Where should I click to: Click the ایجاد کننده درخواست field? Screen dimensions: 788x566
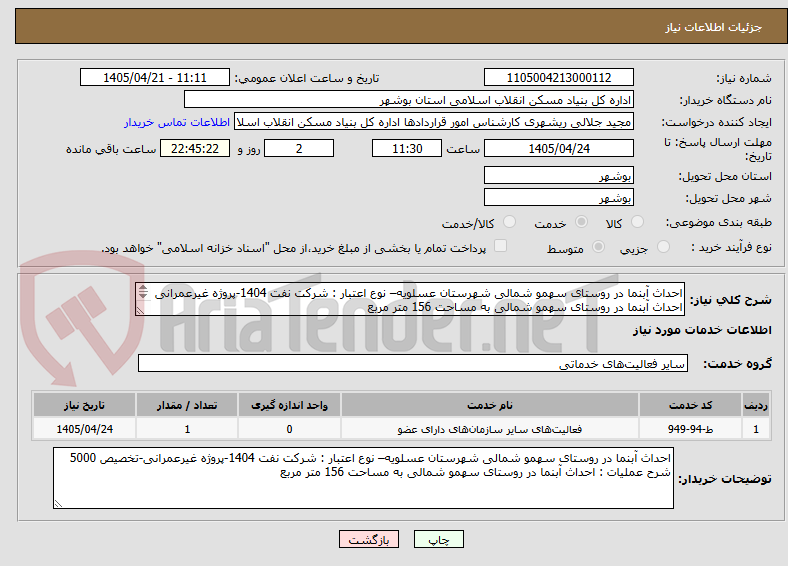[x=434, y=122]
